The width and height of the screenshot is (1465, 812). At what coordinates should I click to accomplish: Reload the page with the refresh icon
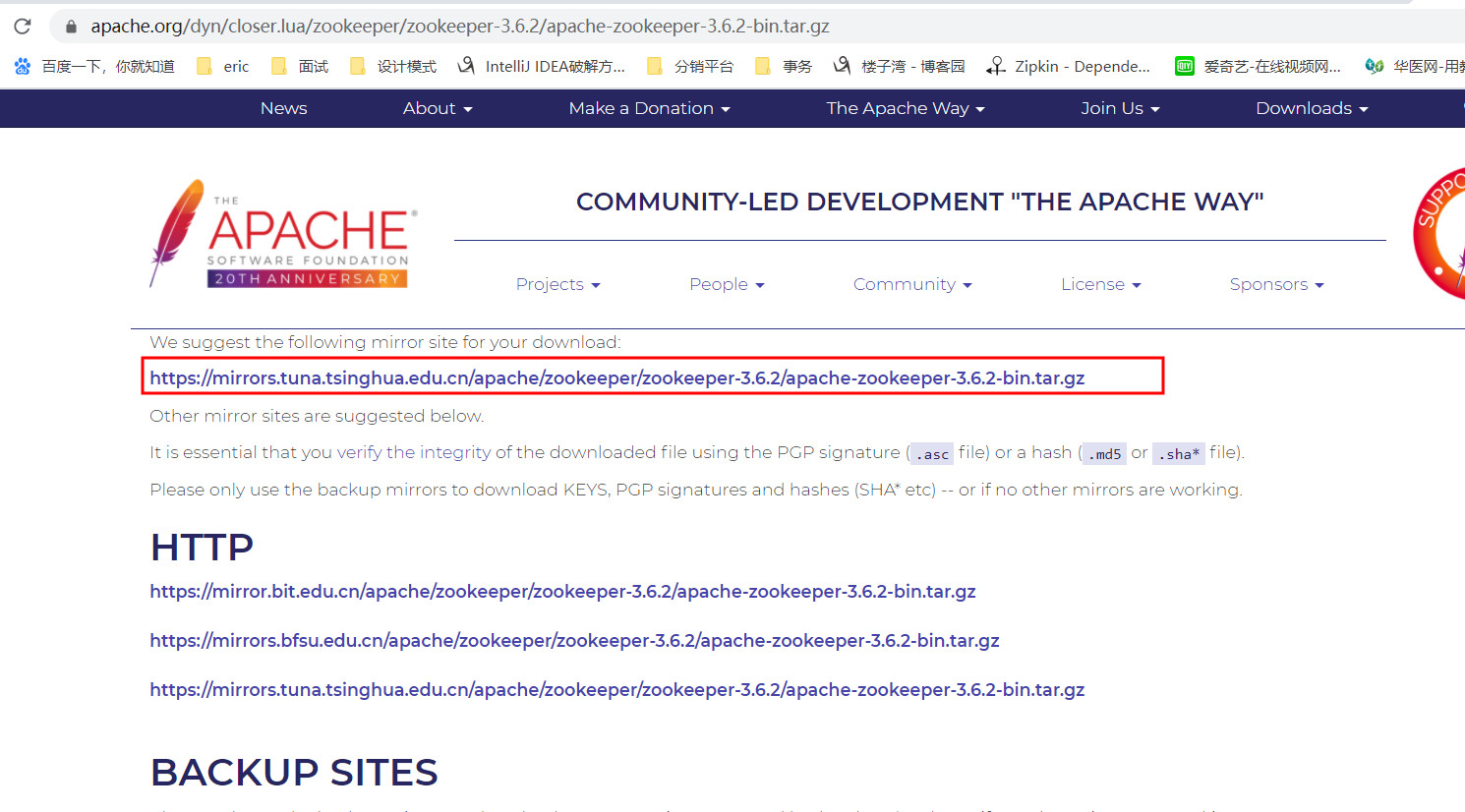click(22, 27)
